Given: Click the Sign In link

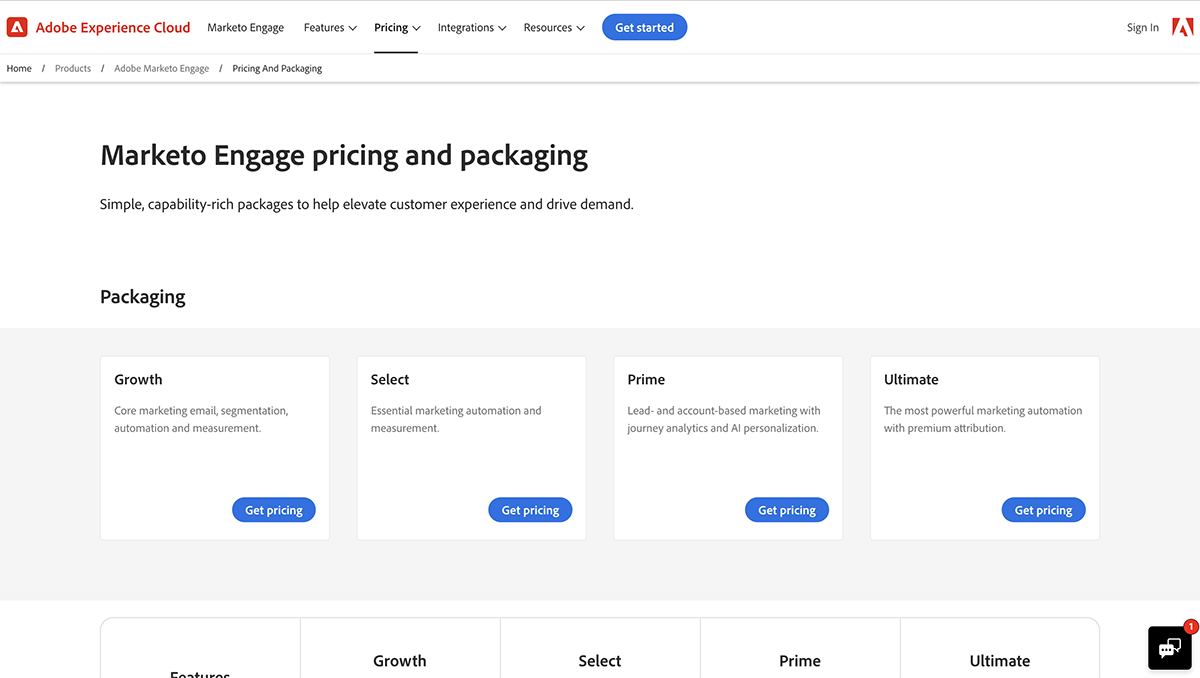Looking at the screenshot, I should [x=1142, y=28].
